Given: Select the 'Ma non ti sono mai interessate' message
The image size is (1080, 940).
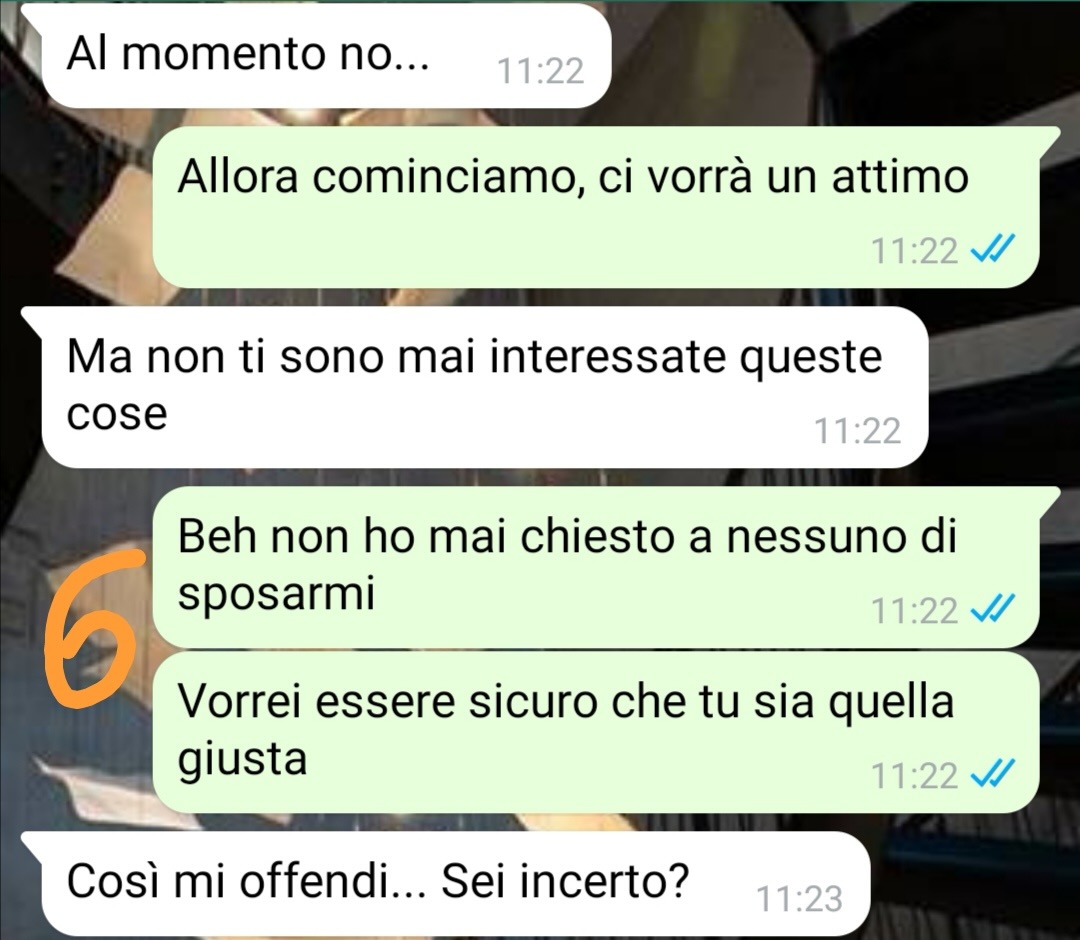Looking at the screenshot, I should [x=484, y=387].
